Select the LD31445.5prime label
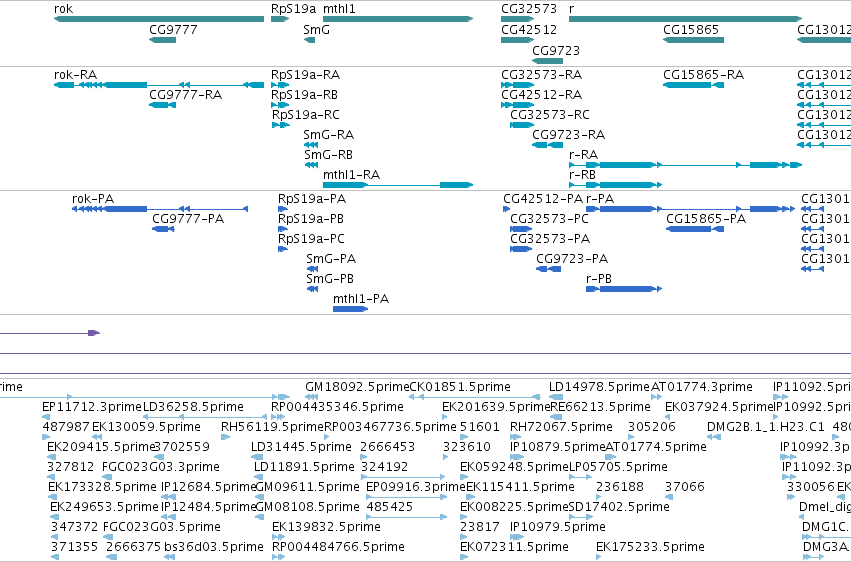The image size is (851, 562). tap(301, 447)
